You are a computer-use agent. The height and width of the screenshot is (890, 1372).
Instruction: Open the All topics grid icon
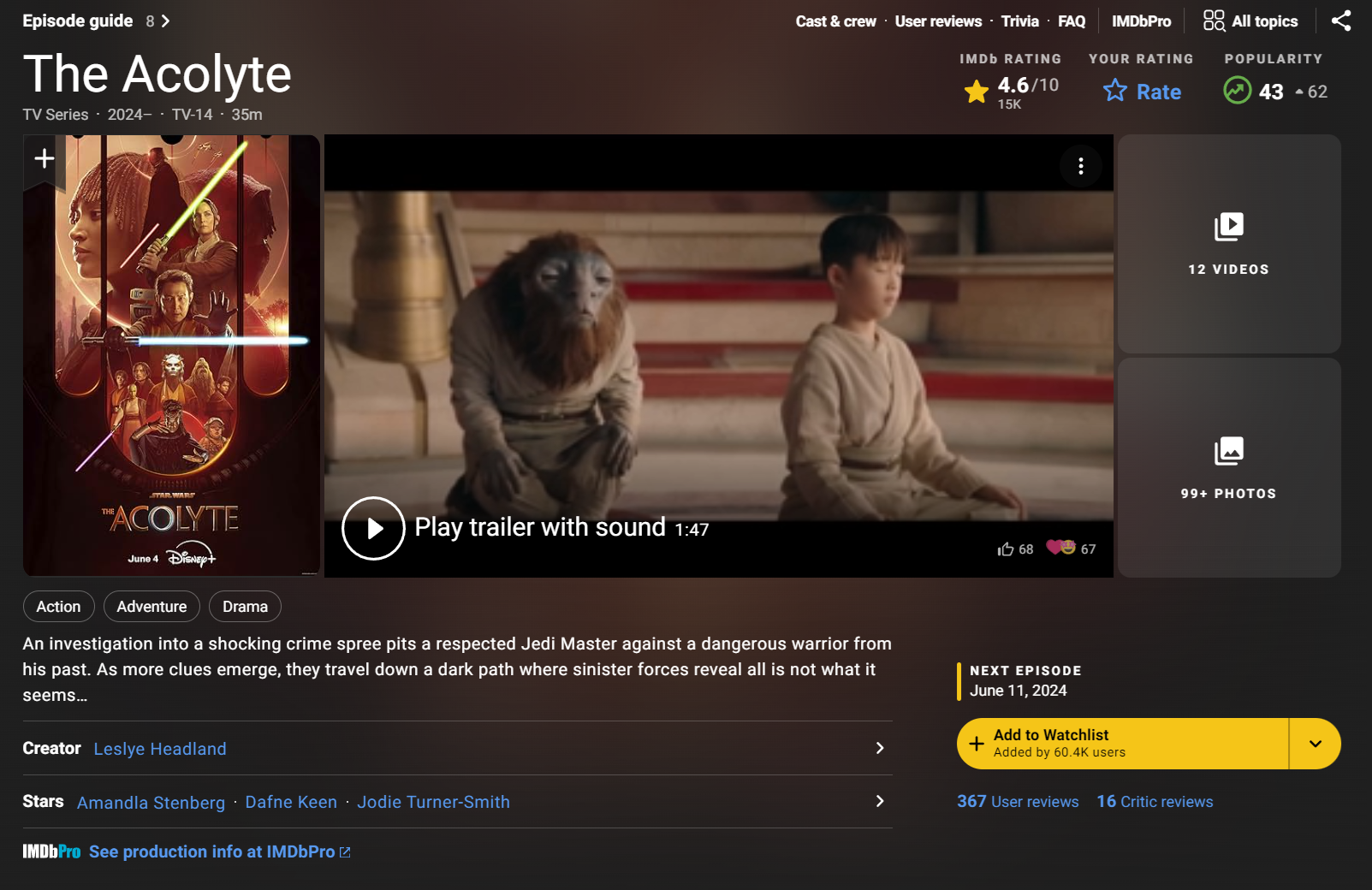1214,21
